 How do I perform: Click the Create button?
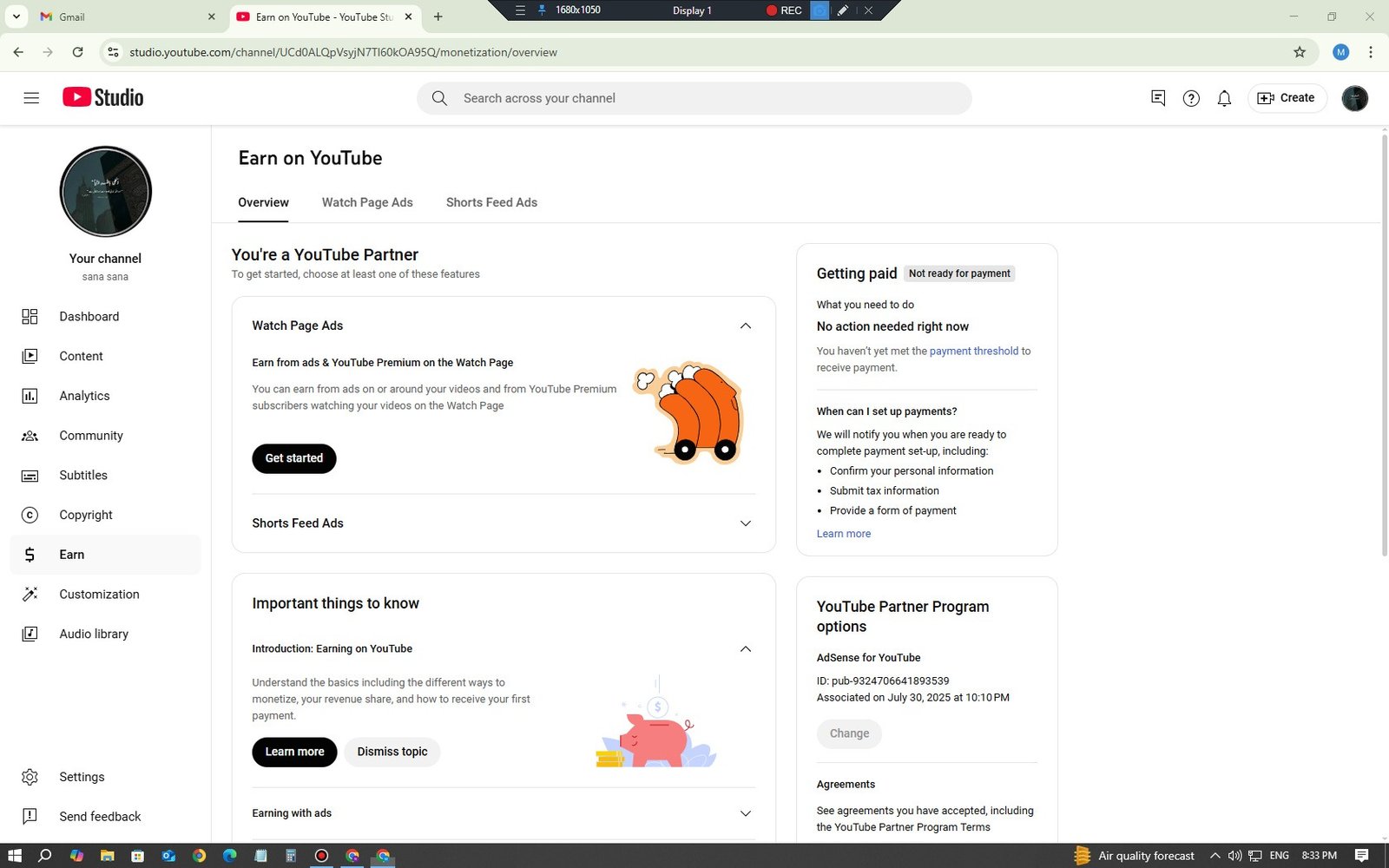(1287, 98)
